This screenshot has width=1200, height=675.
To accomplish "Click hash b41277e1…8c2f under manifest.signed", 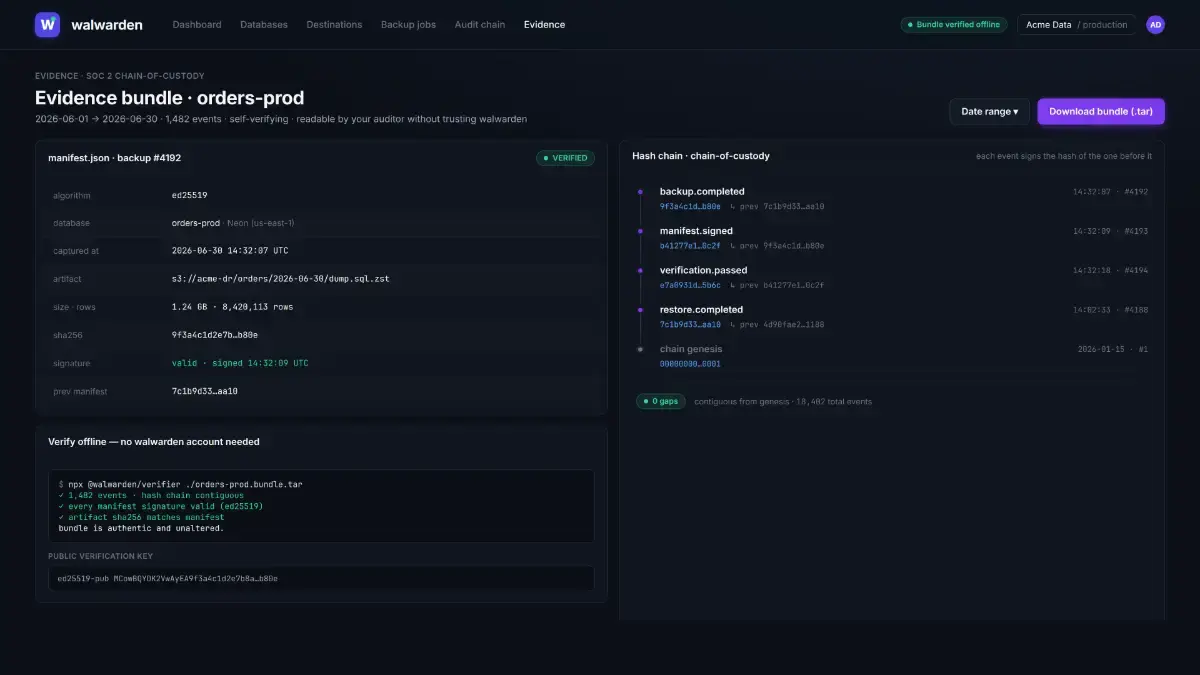I will [690, 246].
